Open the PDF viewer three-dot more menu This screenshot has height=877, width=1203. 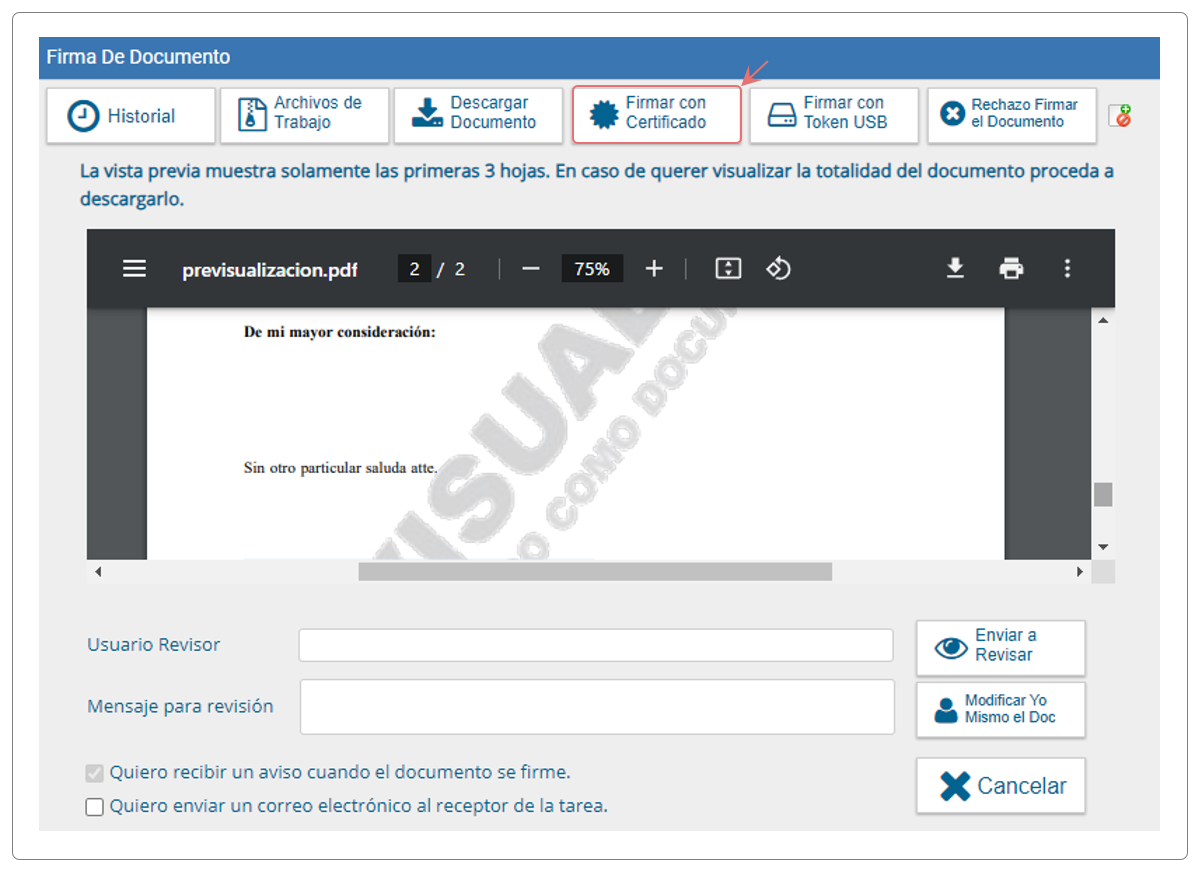(x=1067, y=268)
